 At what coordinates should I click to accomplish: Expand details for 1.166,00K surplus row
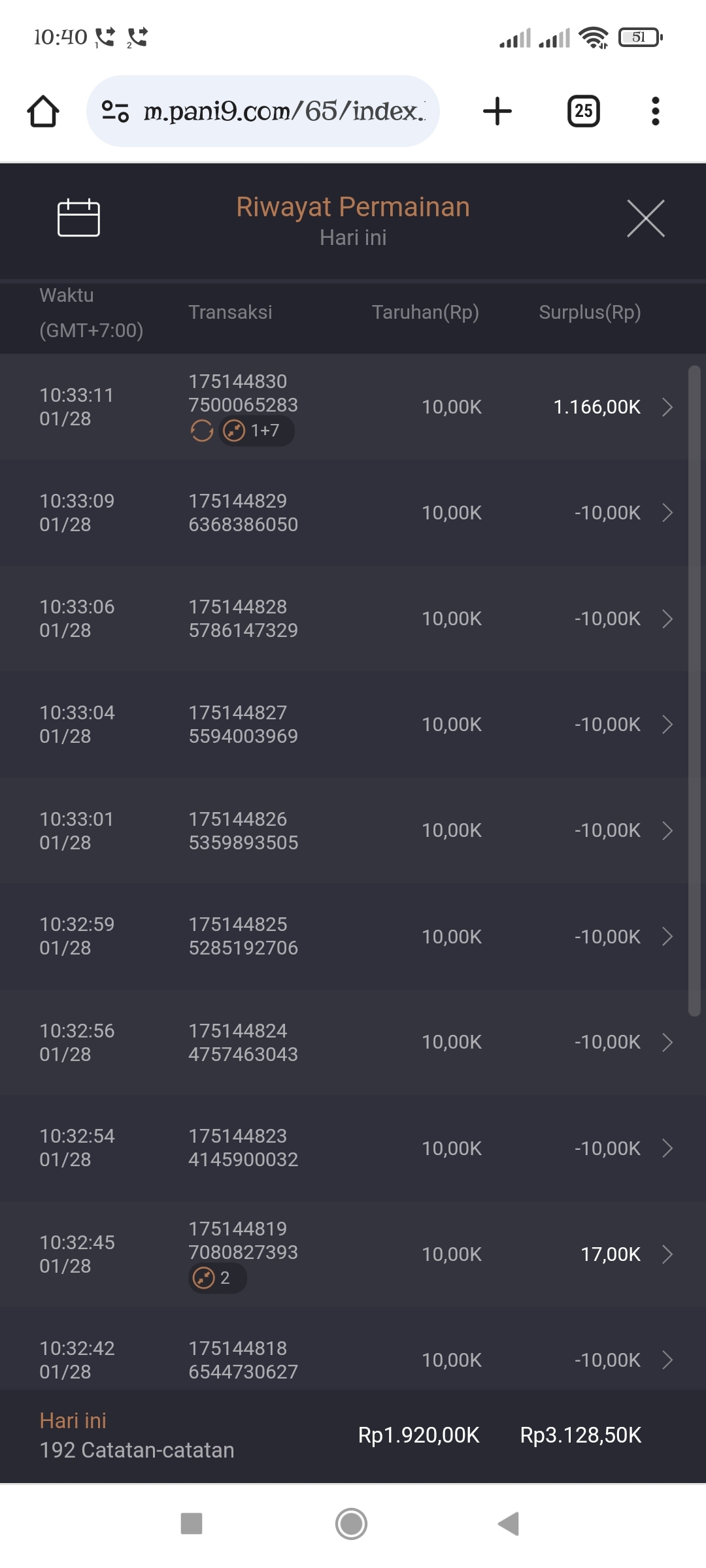pos(667,407)
